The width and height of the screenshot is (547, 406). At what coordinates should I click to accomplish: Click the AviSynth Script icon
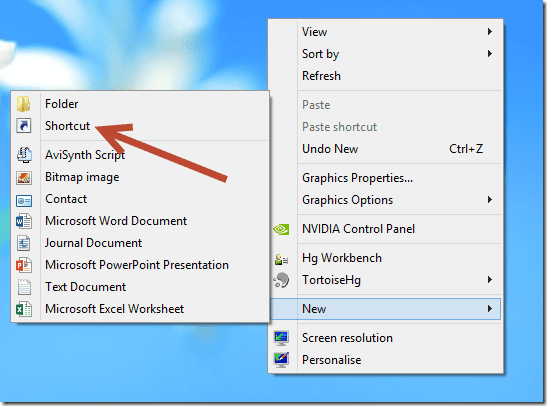coord(24,155)
